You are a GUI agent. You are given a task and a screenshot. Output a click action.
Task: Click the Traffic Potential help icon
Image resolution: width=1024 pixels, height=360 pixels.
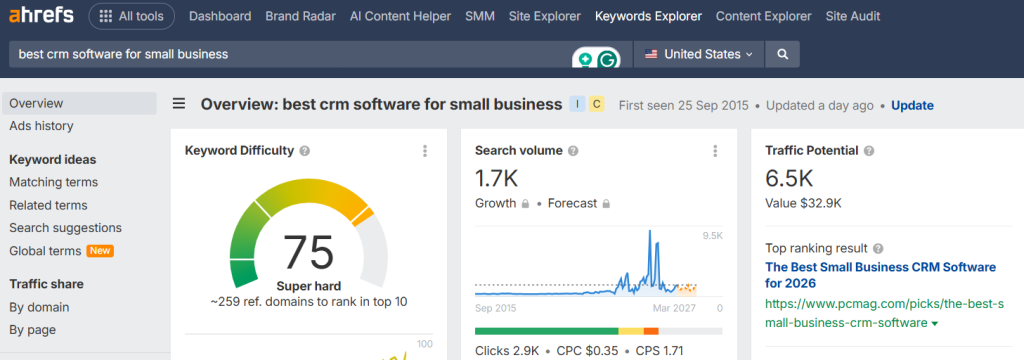pos(869,151)
